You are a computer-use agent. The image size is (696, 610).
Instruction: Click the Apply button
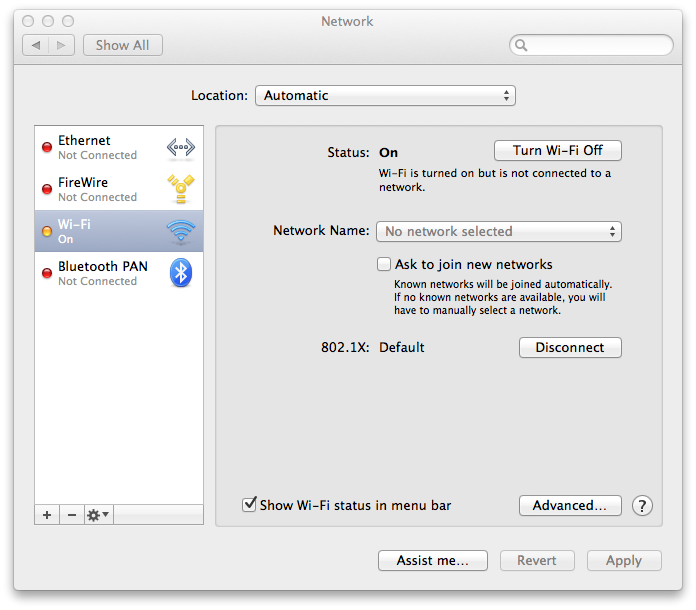click(x=624, y=560)
